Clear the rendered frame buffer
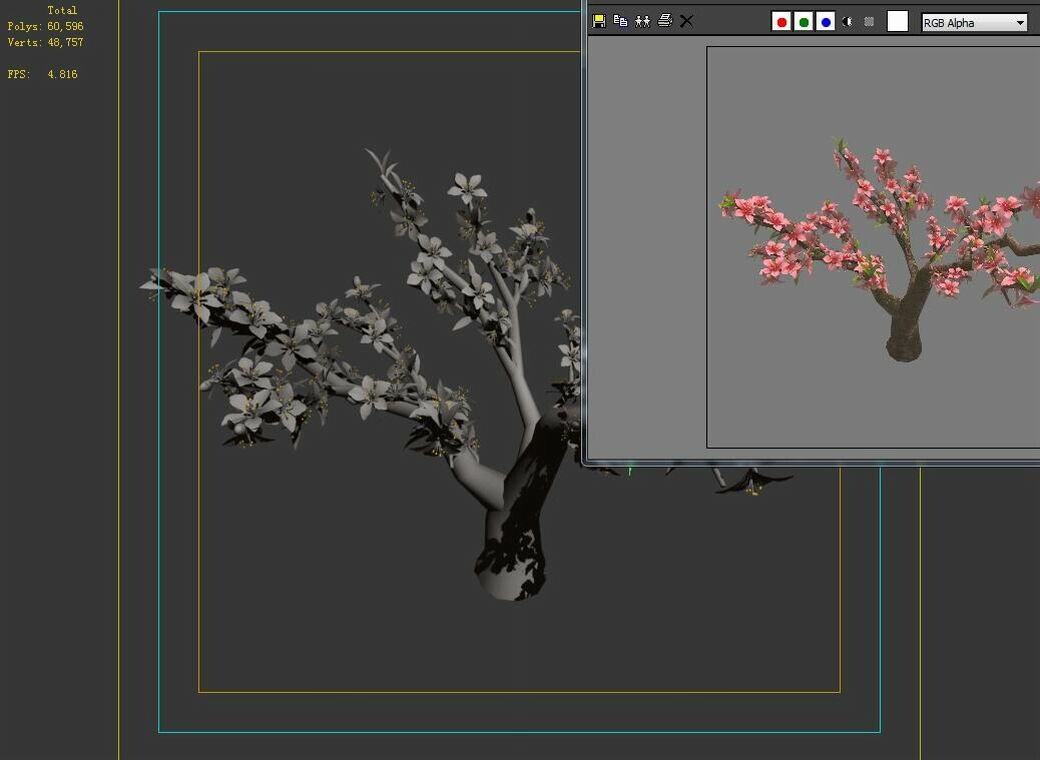 (x=686, y=21)
